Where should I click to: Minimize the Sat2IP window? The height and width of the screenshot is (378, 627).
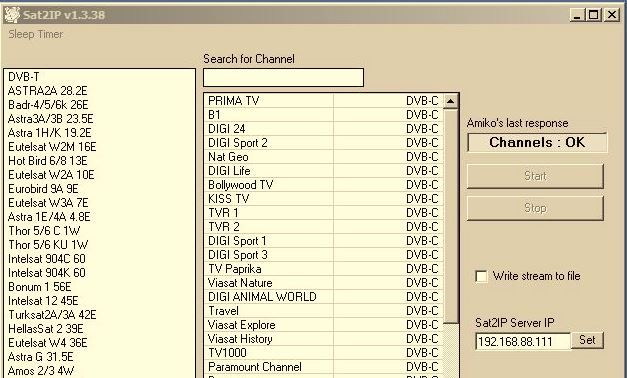pyautogui.click(x=577, y=15)
